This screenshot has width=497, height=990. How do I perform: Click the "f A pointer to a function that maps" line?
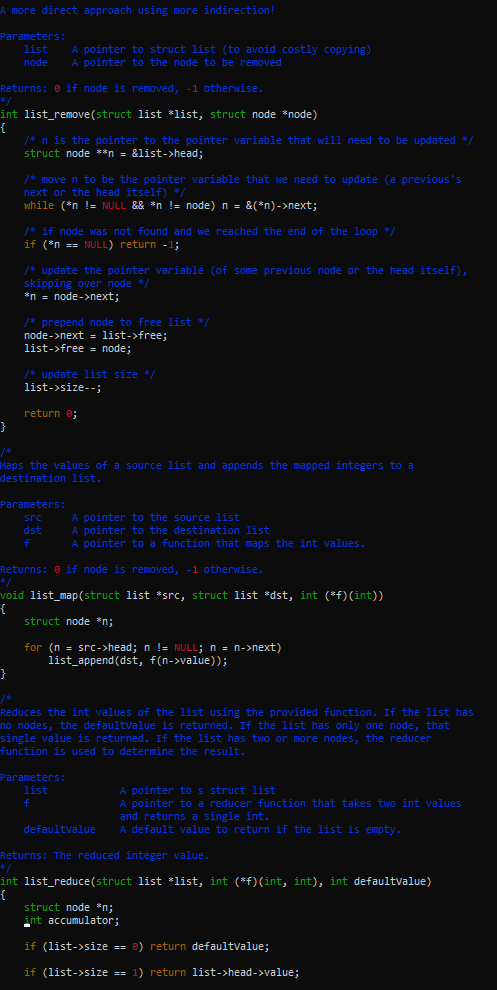pyautogui.click(x=195, y=543)
